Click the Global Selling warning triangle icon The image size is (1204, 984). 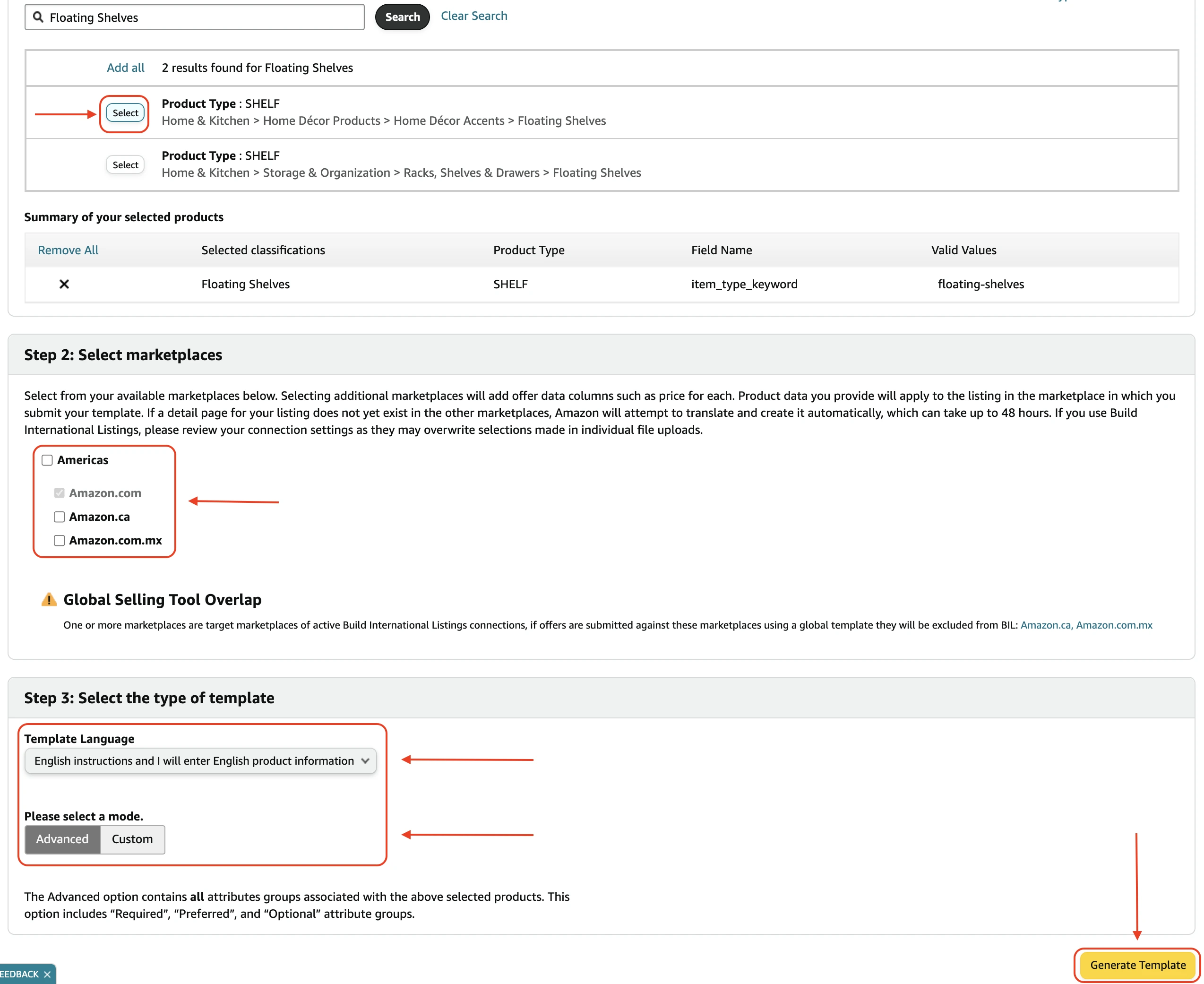(49, 599)
